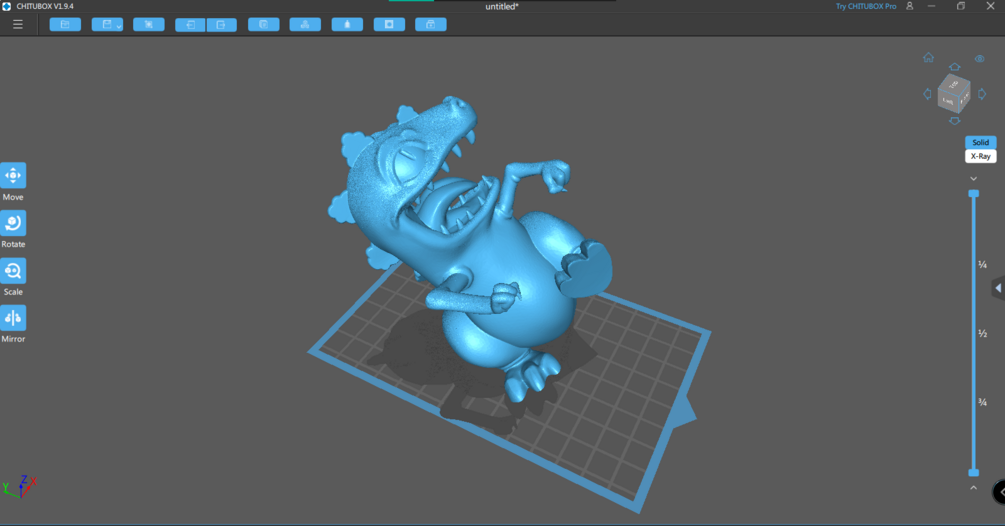Rotate view down with cube's bottom arrow
This screenshot has height=526, width=1005.
(954, 121)
